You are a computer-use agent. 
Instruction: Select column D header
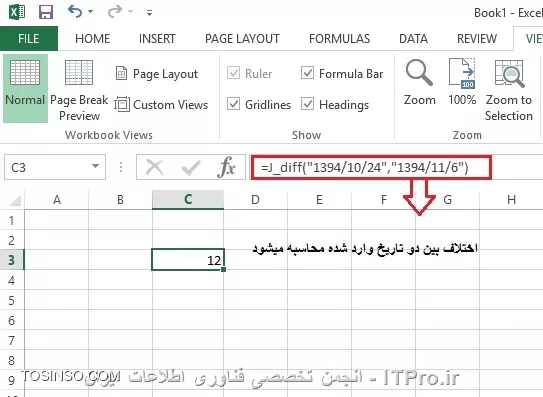point(256,200)
